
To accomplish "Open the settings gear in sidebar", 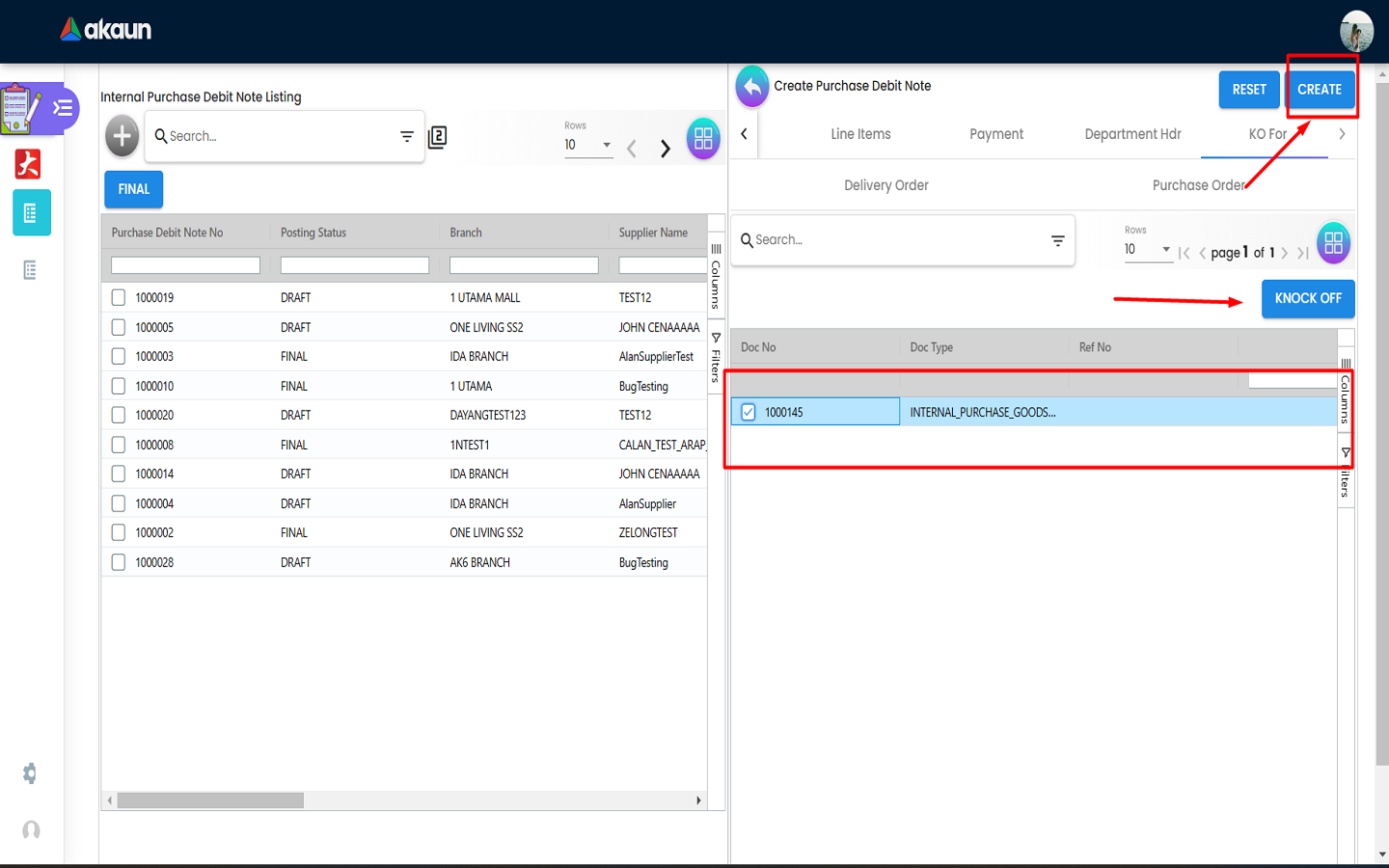I will pos(30,773).
